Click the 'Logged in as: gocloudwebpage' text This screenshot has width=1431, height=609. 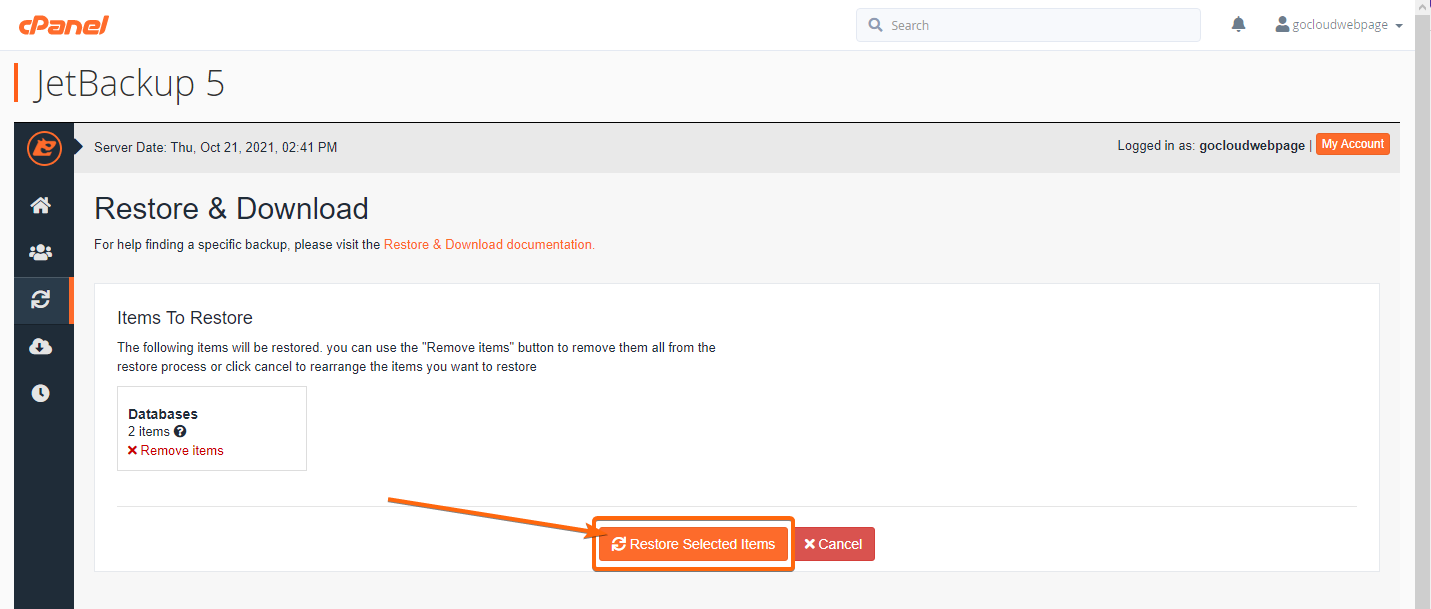click(1211, 145)
